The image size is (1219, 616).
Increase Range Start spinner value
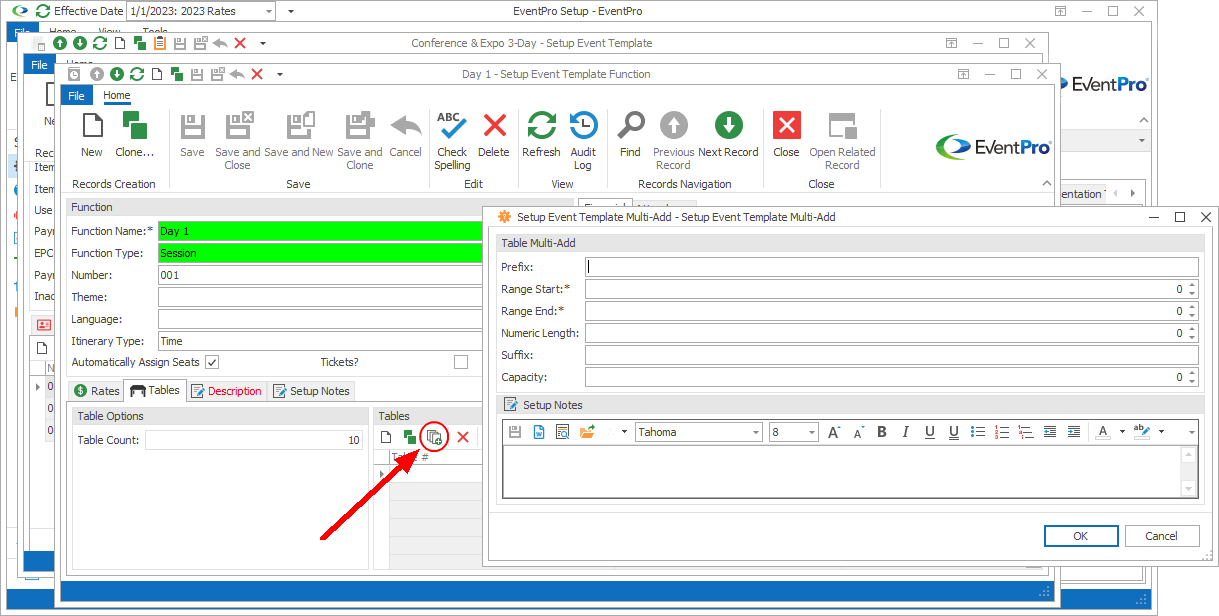click(x=1192, y=285)
